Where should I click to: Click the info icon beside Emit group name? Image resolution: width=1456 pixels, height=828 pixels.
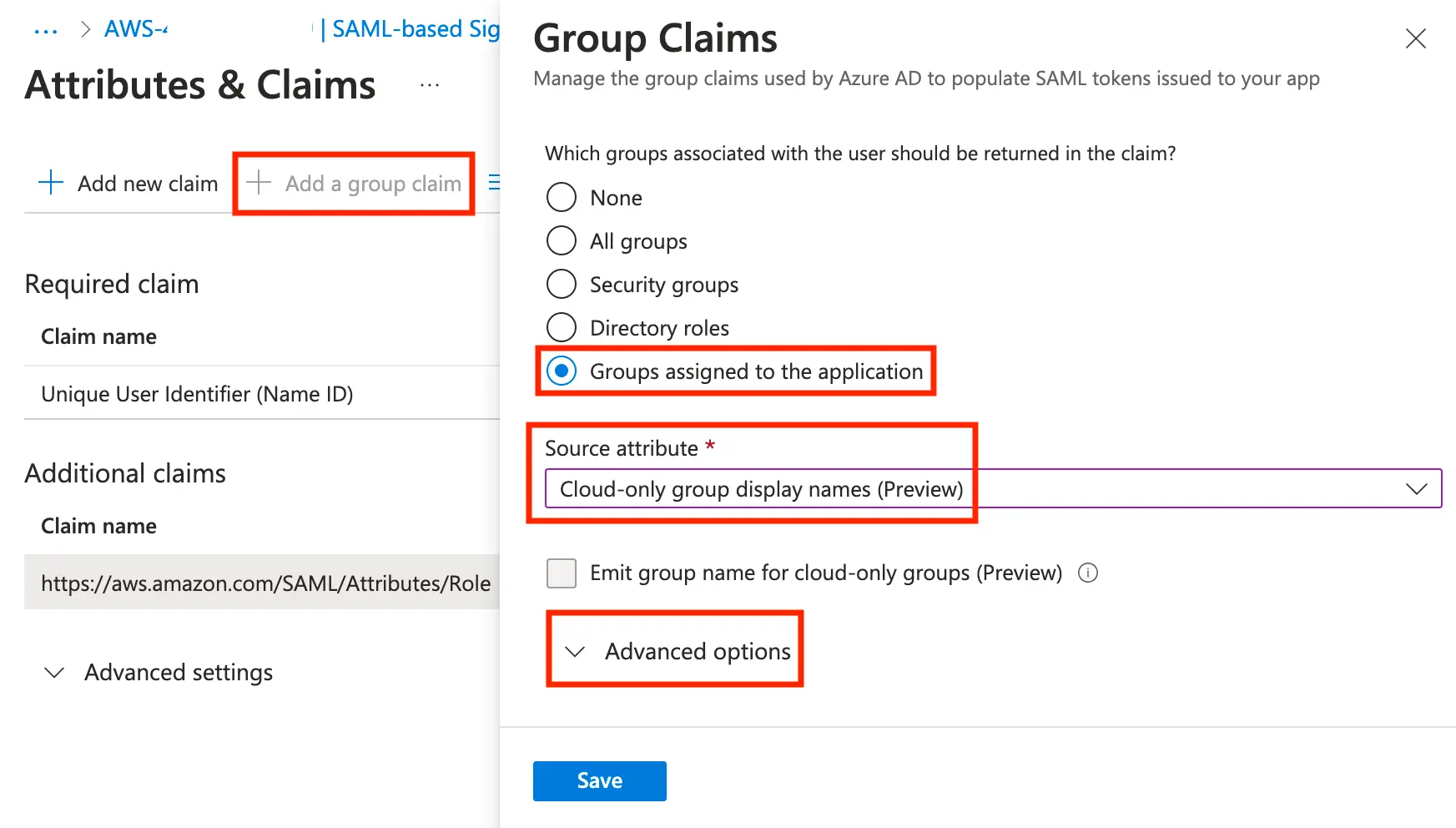point(1088,573)
